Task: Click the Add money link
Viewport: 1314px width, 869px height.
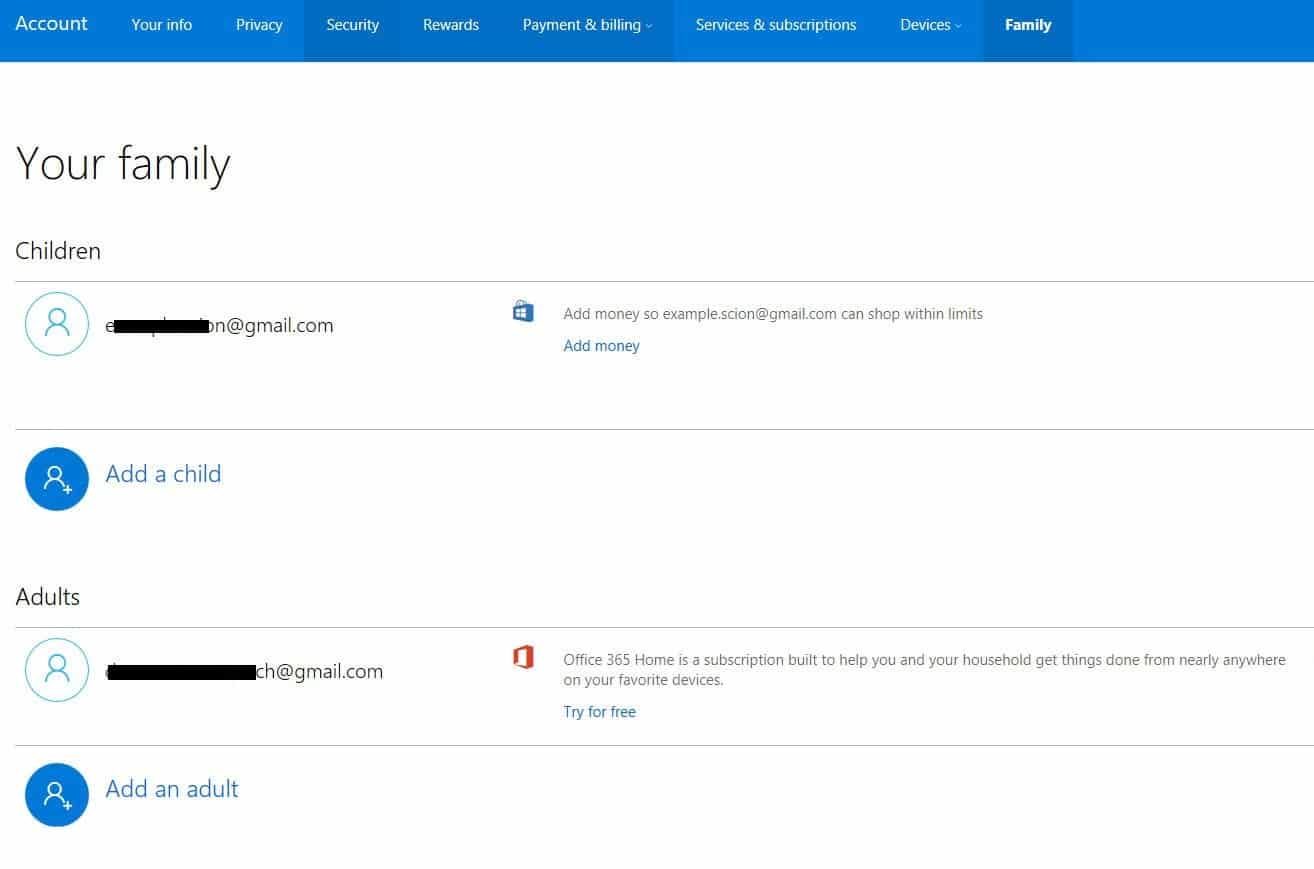Action: coord(601,346)
